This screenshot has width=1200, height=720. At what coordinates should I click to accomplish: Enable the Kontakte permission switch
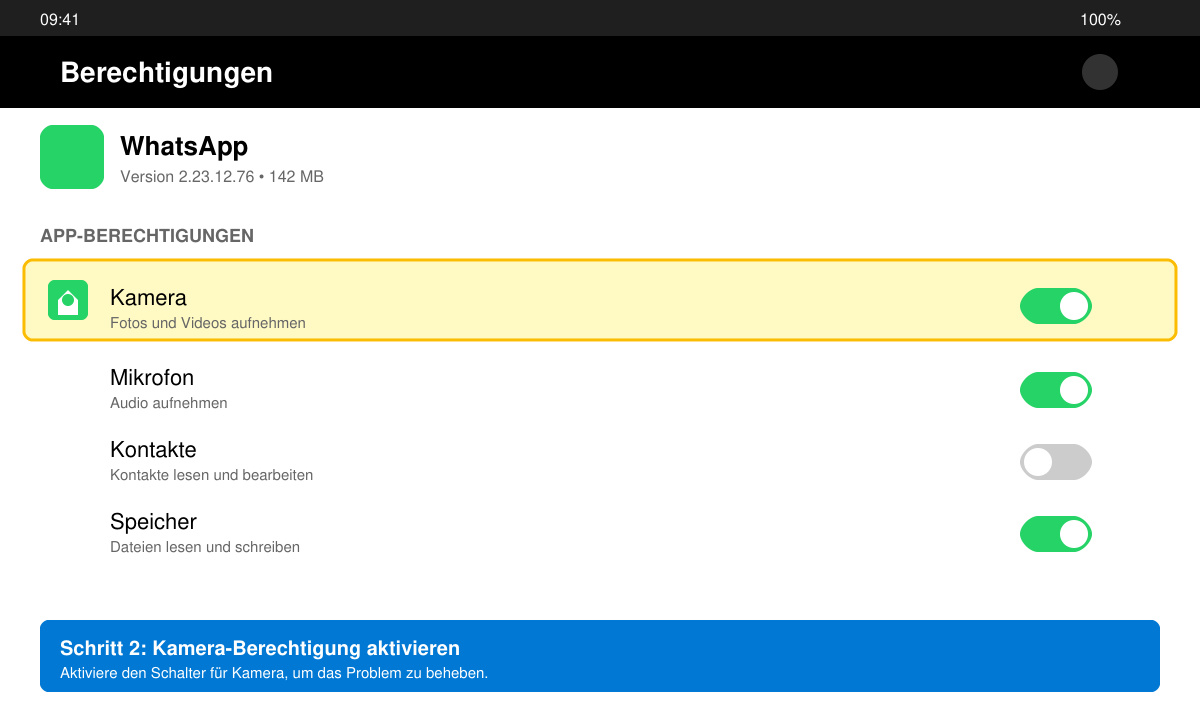1055,462
